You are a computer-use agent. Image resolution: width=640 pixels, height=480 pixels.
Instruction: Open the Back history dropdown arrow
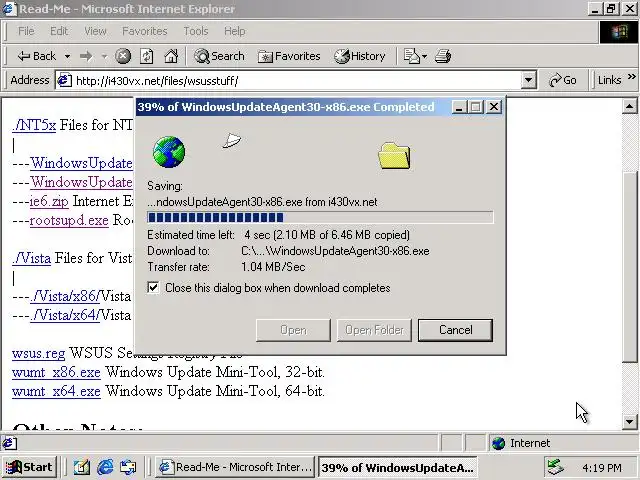67,56
